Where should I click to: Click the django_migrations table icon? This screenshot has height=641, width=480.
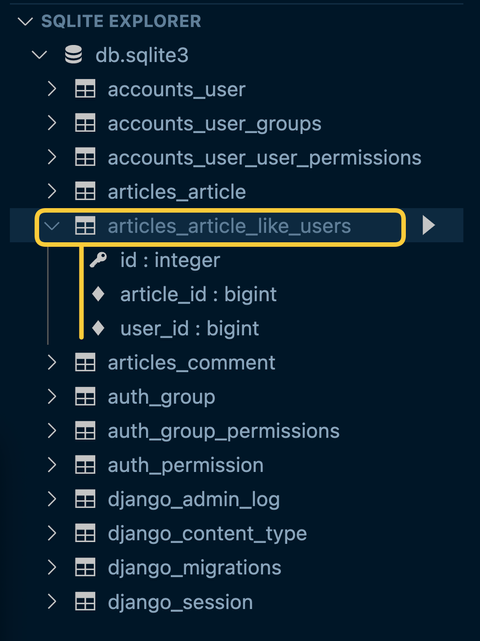click(x=85, y=567)
